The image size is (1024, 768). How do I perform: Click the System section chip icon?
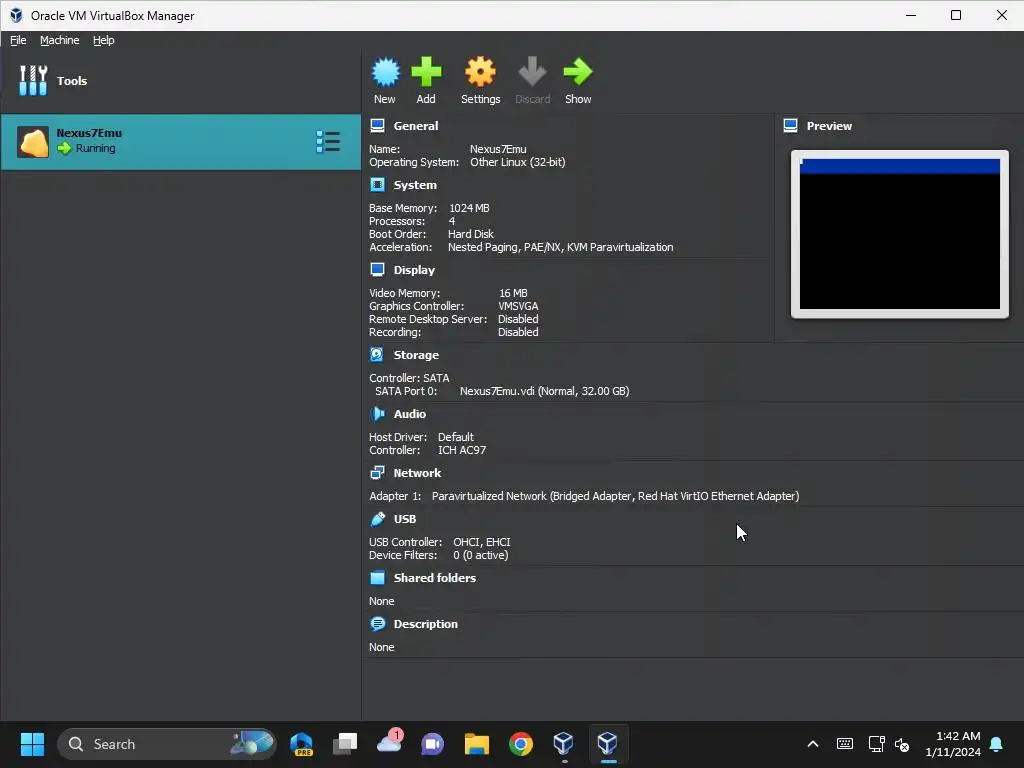(x=377, y=185)
